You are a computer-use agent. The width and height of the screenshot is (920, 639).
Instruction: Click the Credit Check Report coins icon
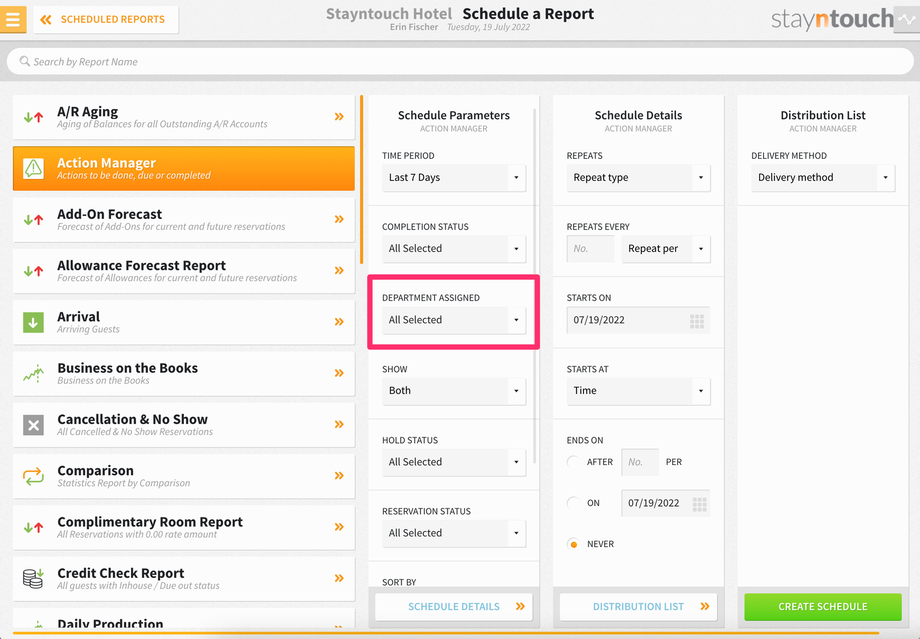click(x=33, y=578)
